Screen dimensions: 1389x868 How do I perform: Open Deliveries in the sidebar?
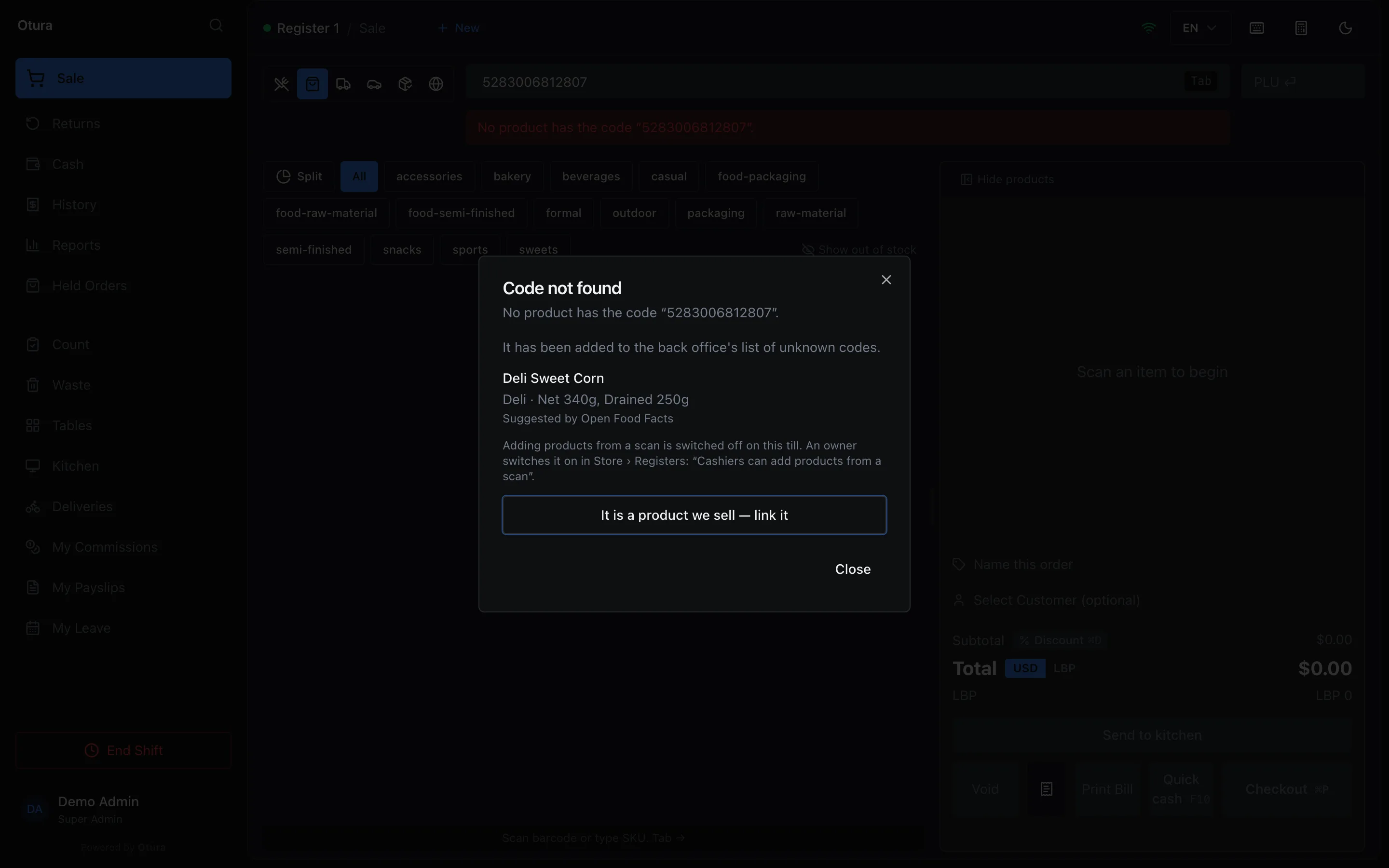pyautogui.click(x=123, y=506)
